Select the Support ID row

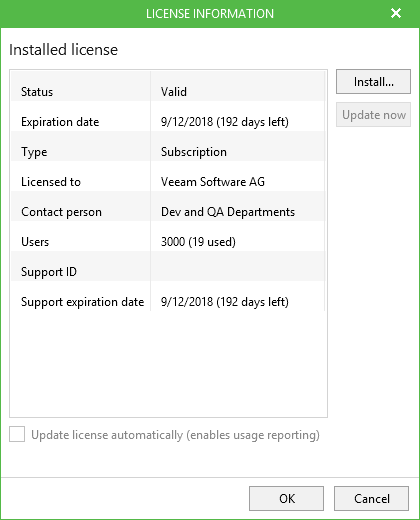pos(168,272)
